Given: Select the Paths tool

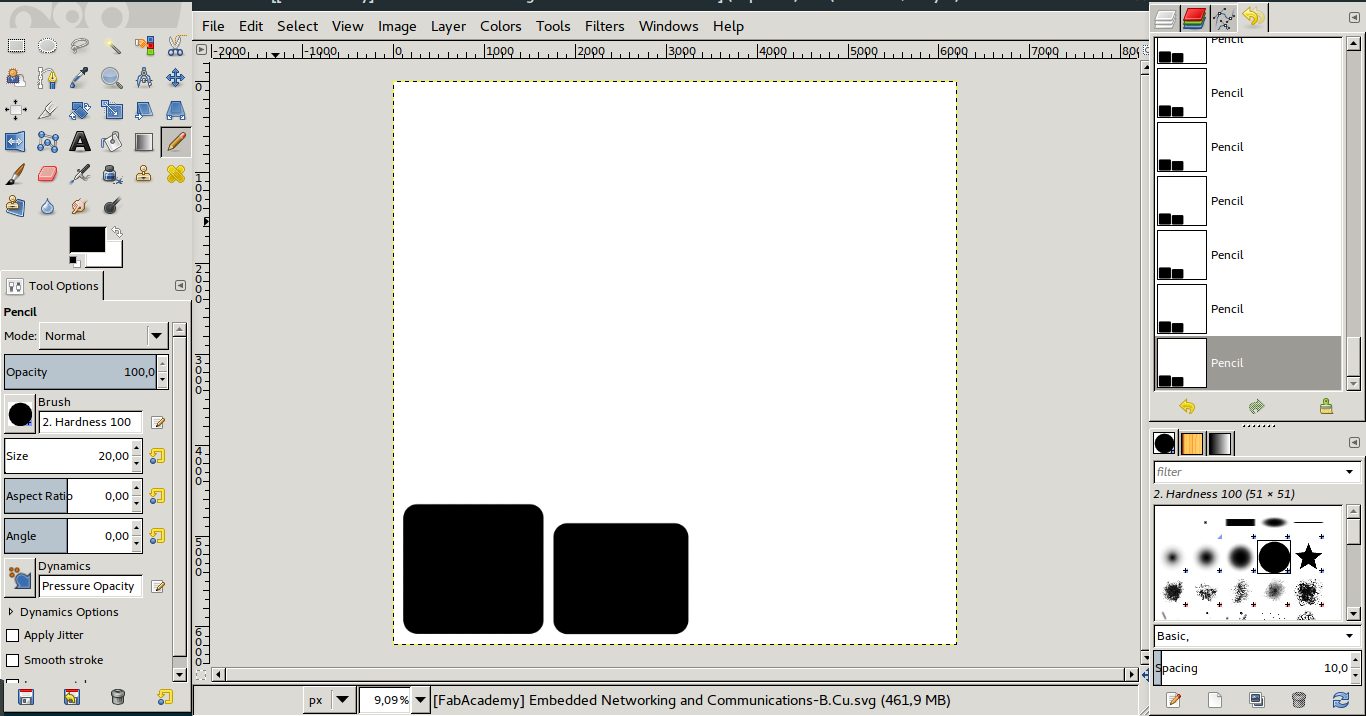Looking at the screenshot, I should [47, 78].
